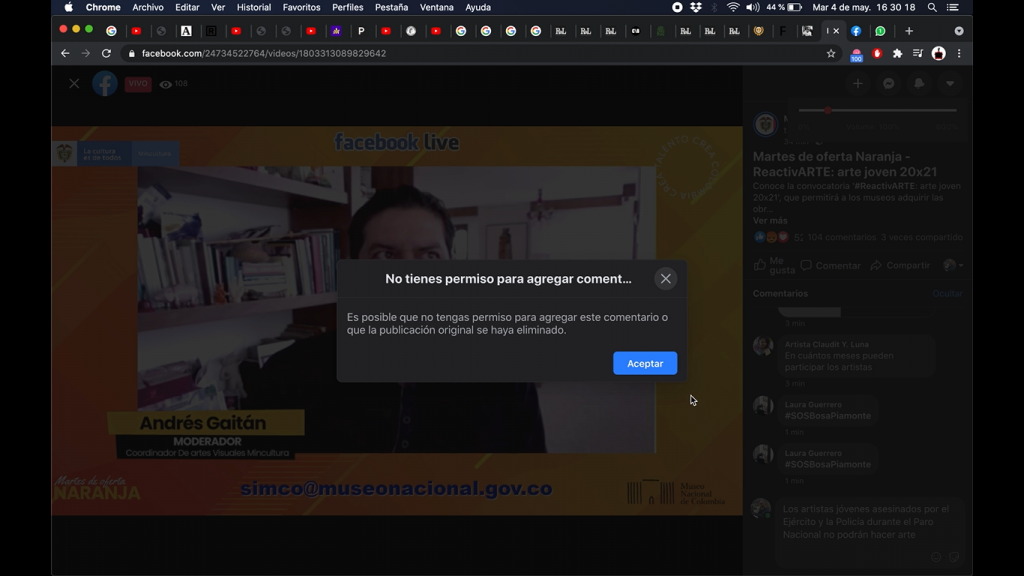The width and height of the screenshot is (1024, 576).
Task: Open the notifications bell
Action: (919, 84)
